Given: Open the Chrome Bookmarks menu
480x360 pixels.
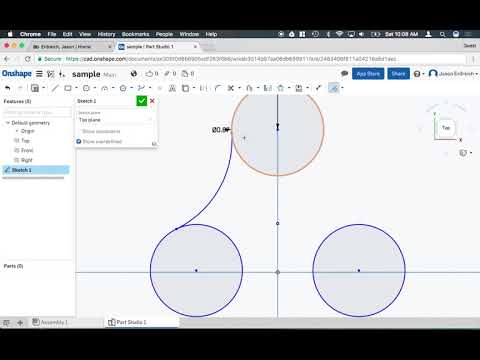Looking at the screenshot, I should coord(135,34).
